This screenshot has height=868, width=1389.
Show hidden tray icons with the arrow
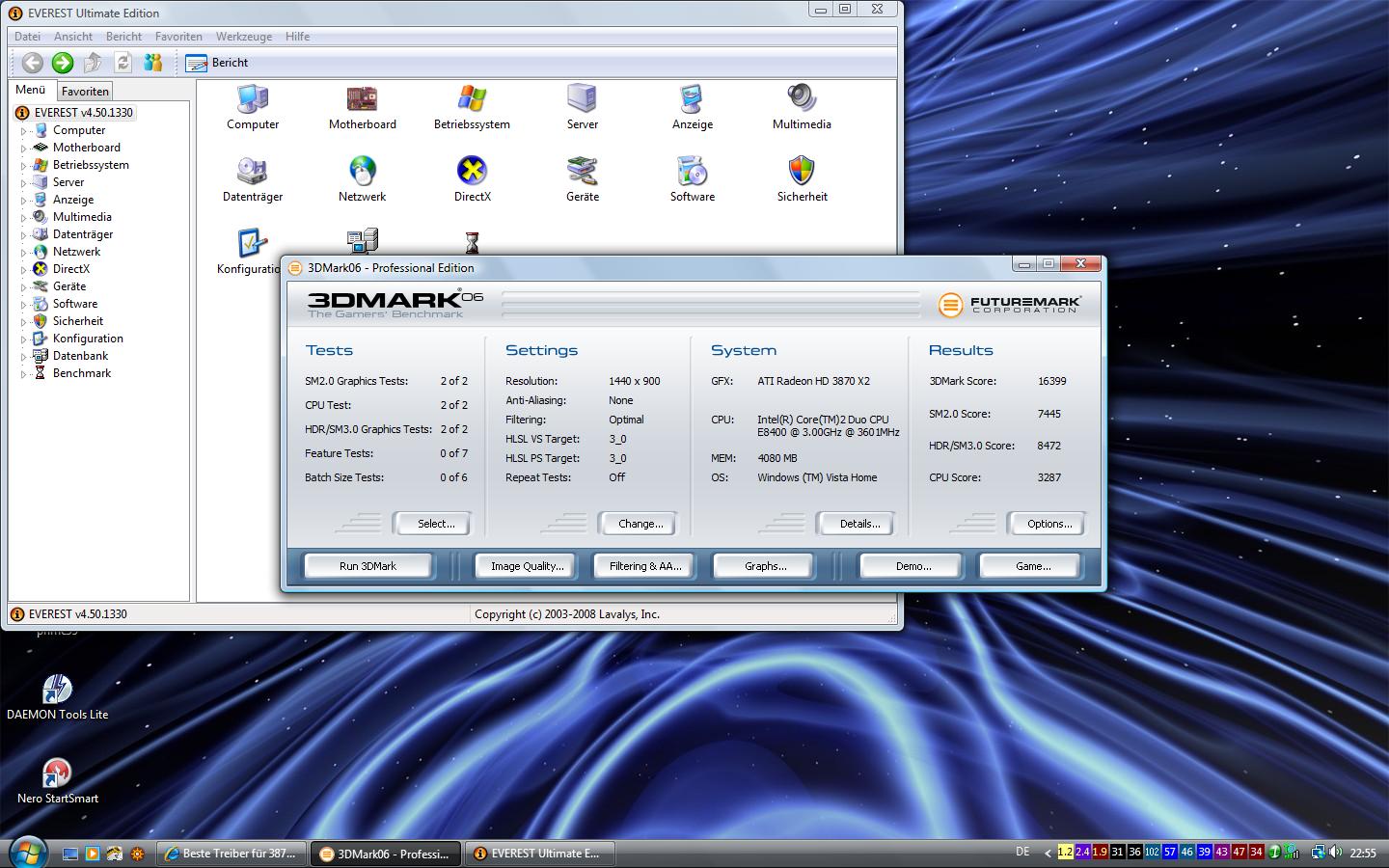click(1048, 853)
